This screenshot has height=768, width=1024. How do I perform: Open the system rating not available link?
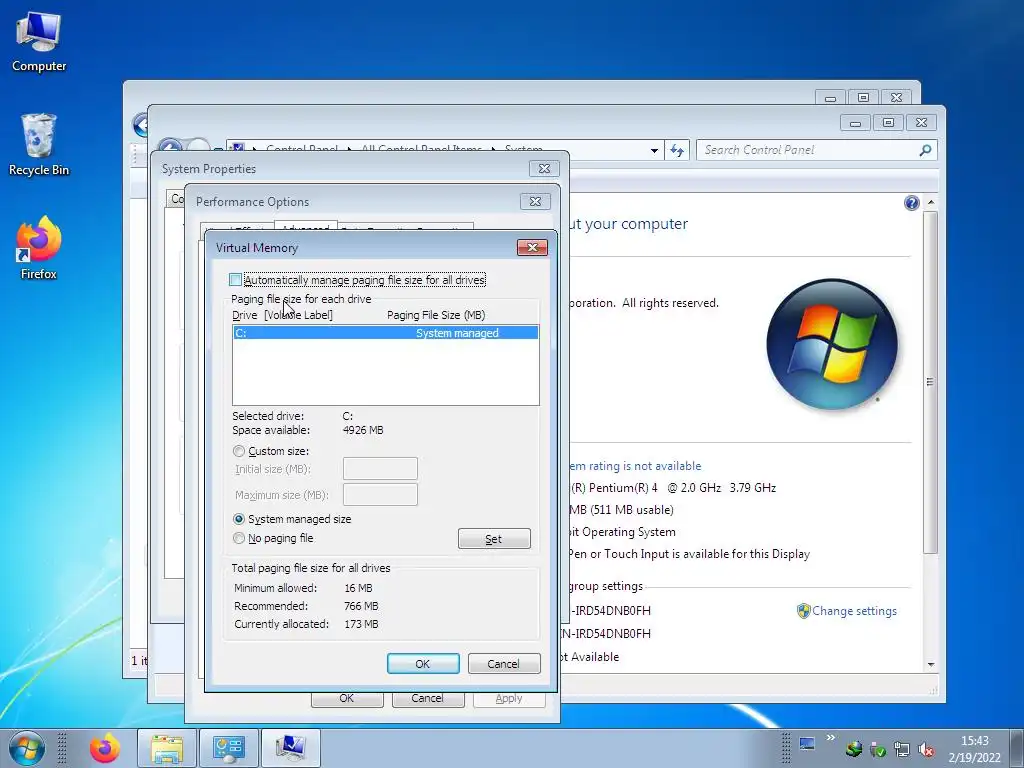click(633, 466)
